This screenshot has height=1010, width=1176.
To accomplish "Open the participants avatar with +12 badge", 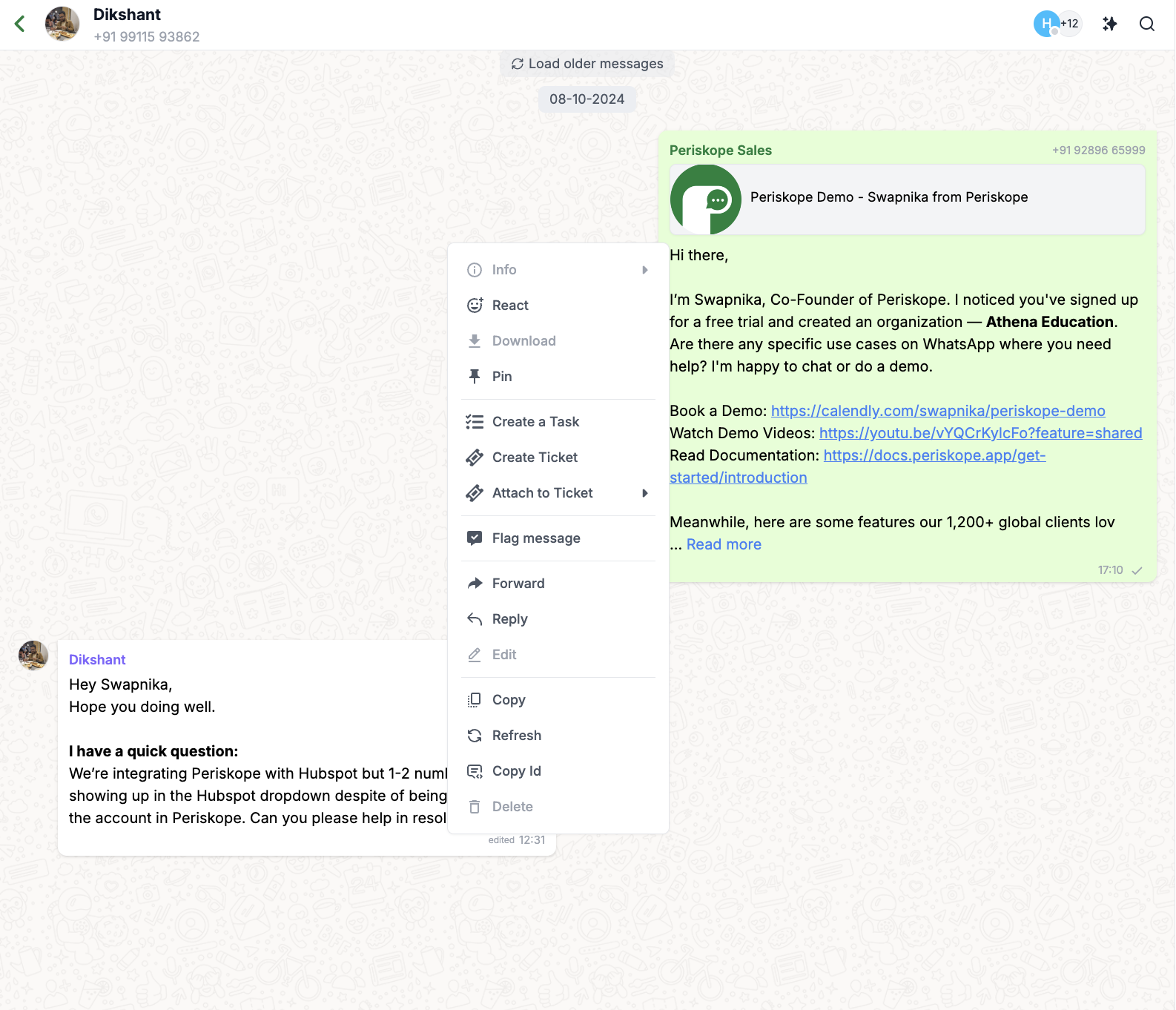I will pos(1058,24).
